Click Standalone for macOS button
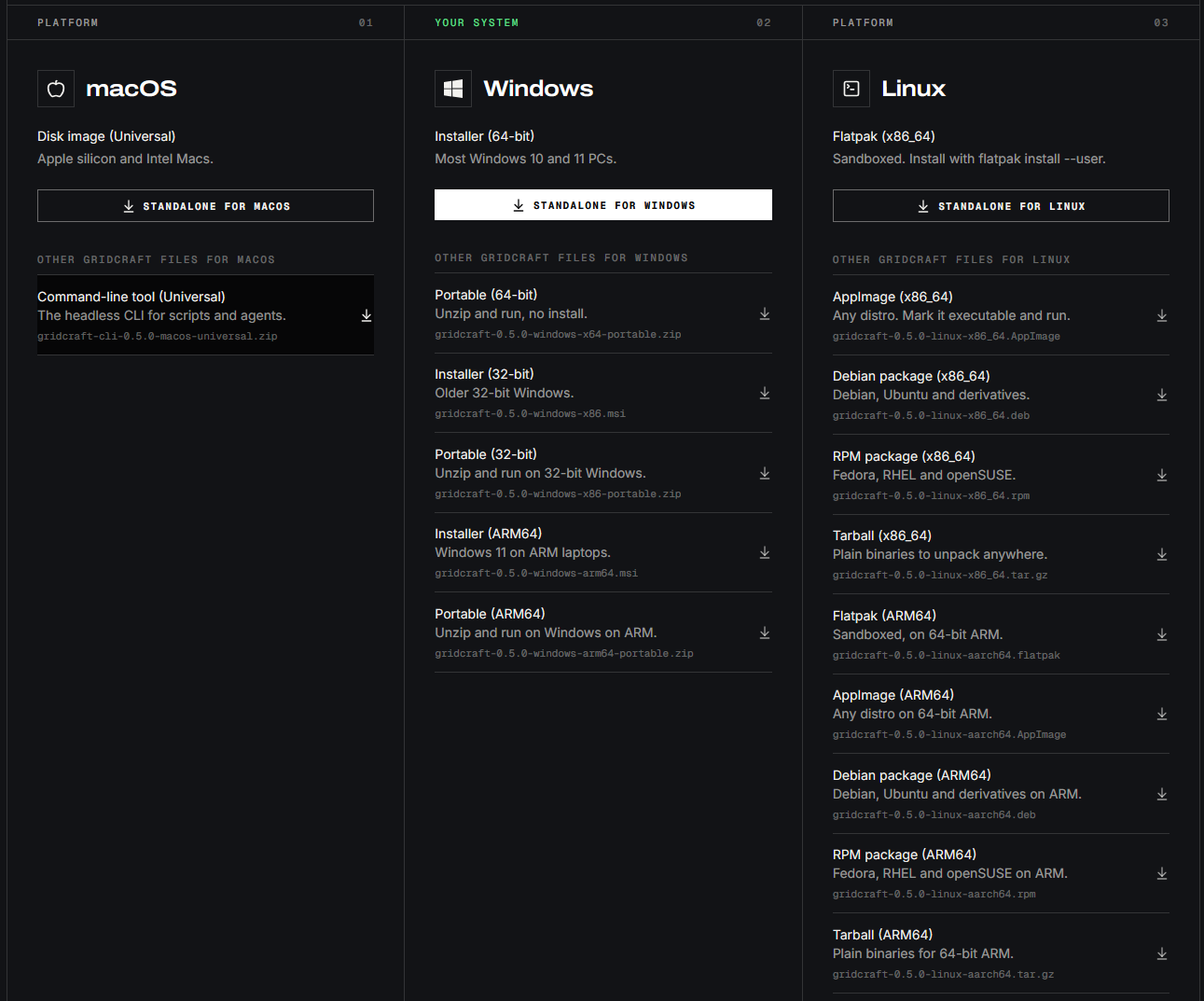The image size is (1204, 1001). [205, 206]
